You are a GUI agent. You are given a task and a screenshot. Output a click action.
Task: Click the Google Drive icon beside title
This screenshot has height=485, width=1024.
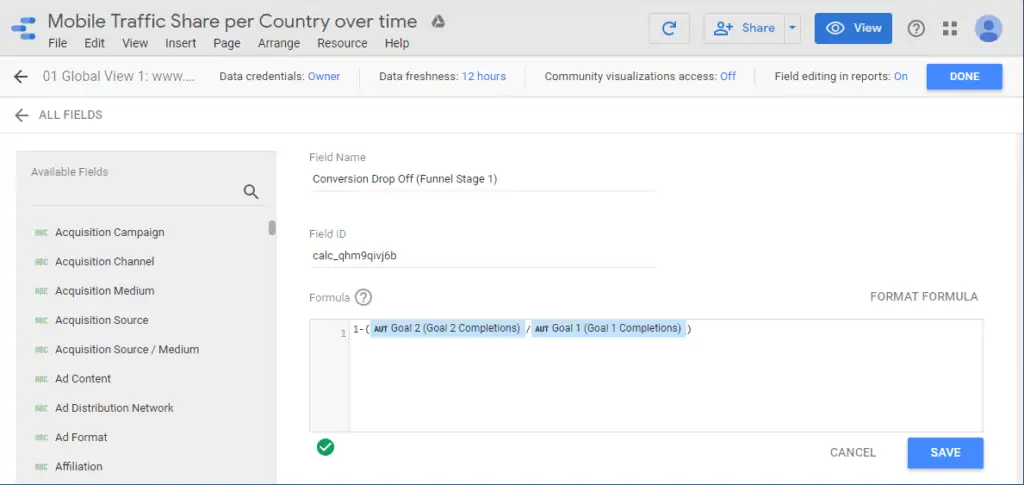[438, 22]
